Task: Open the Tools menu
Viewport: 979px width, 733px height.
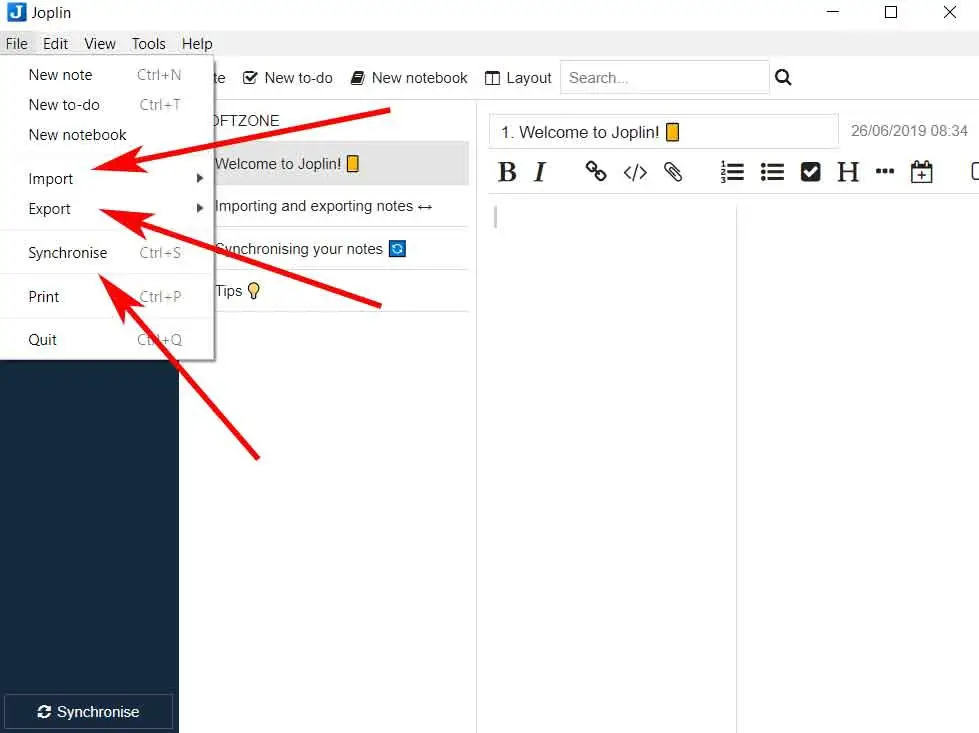Action: coord(149,44)
